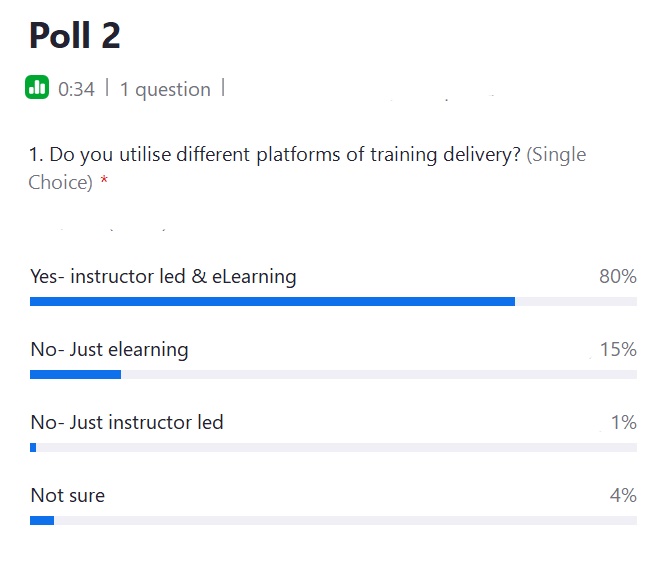Click the Single Choice label
The image size is (663, 573).
pyautogui.click(x=307, y=168)
